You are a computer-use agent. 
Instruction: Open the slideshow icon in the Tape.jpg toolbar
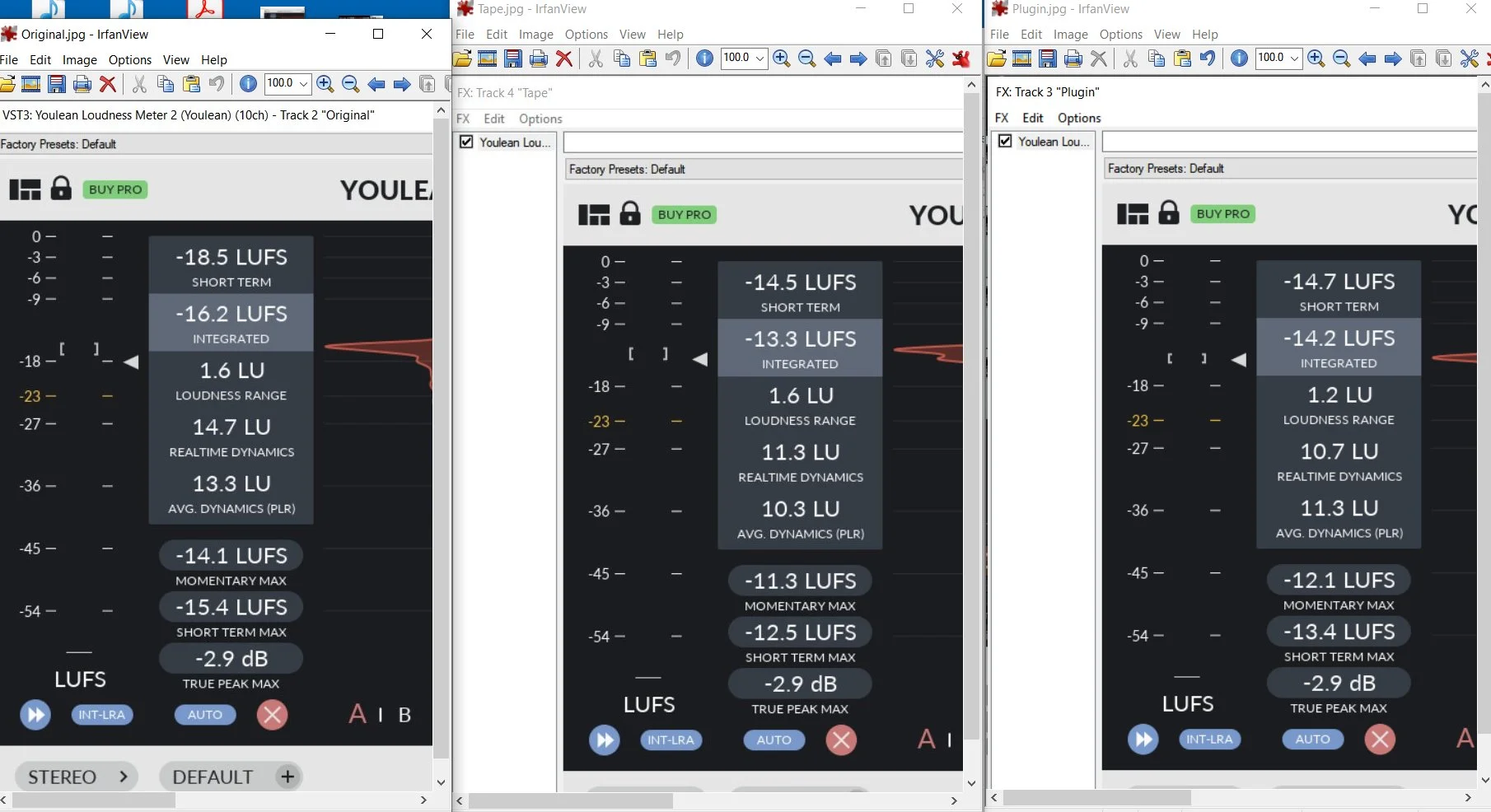(x=488, y=58)
